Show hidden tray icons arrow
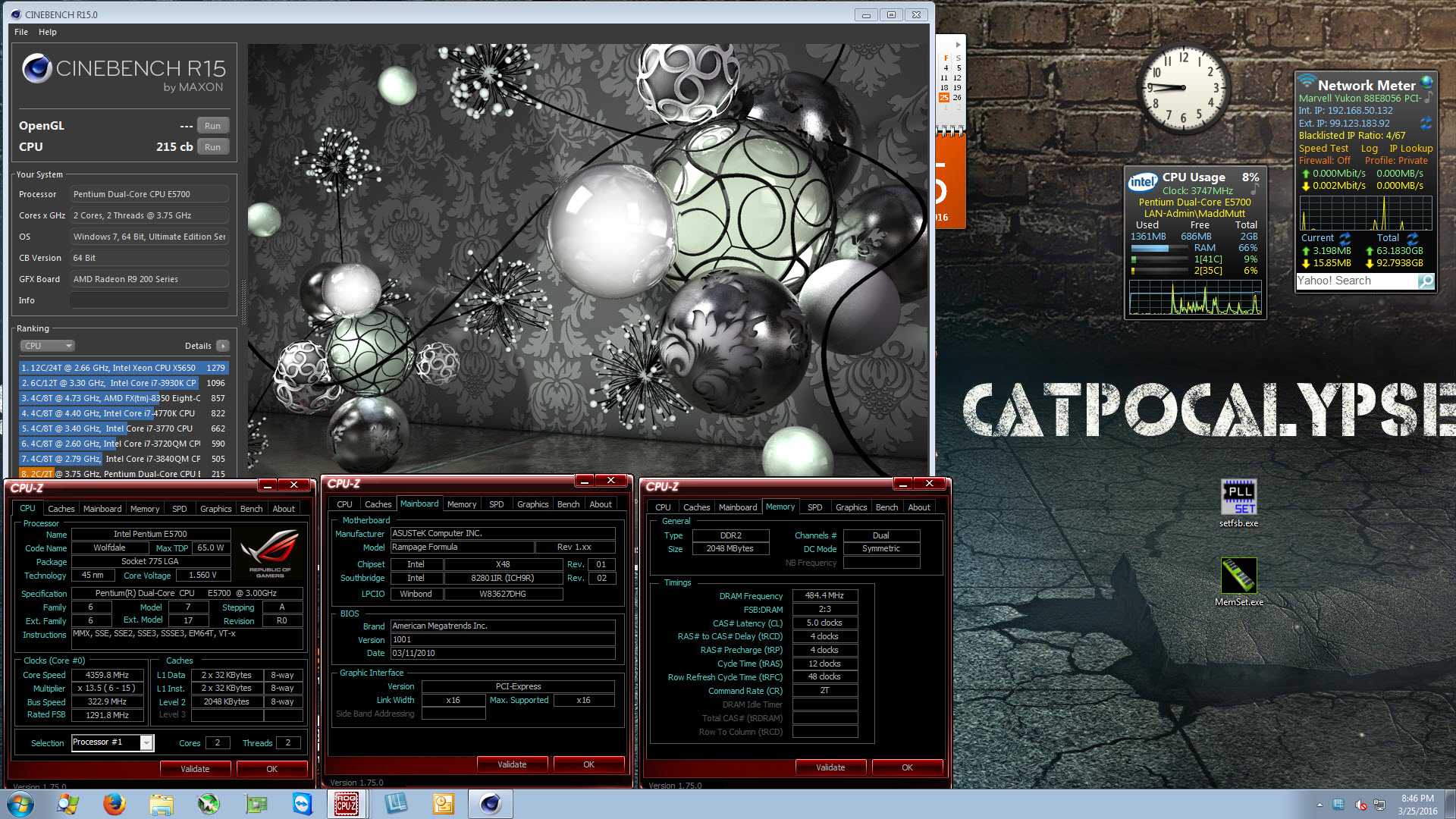1456x819 pixels. 1319,805
